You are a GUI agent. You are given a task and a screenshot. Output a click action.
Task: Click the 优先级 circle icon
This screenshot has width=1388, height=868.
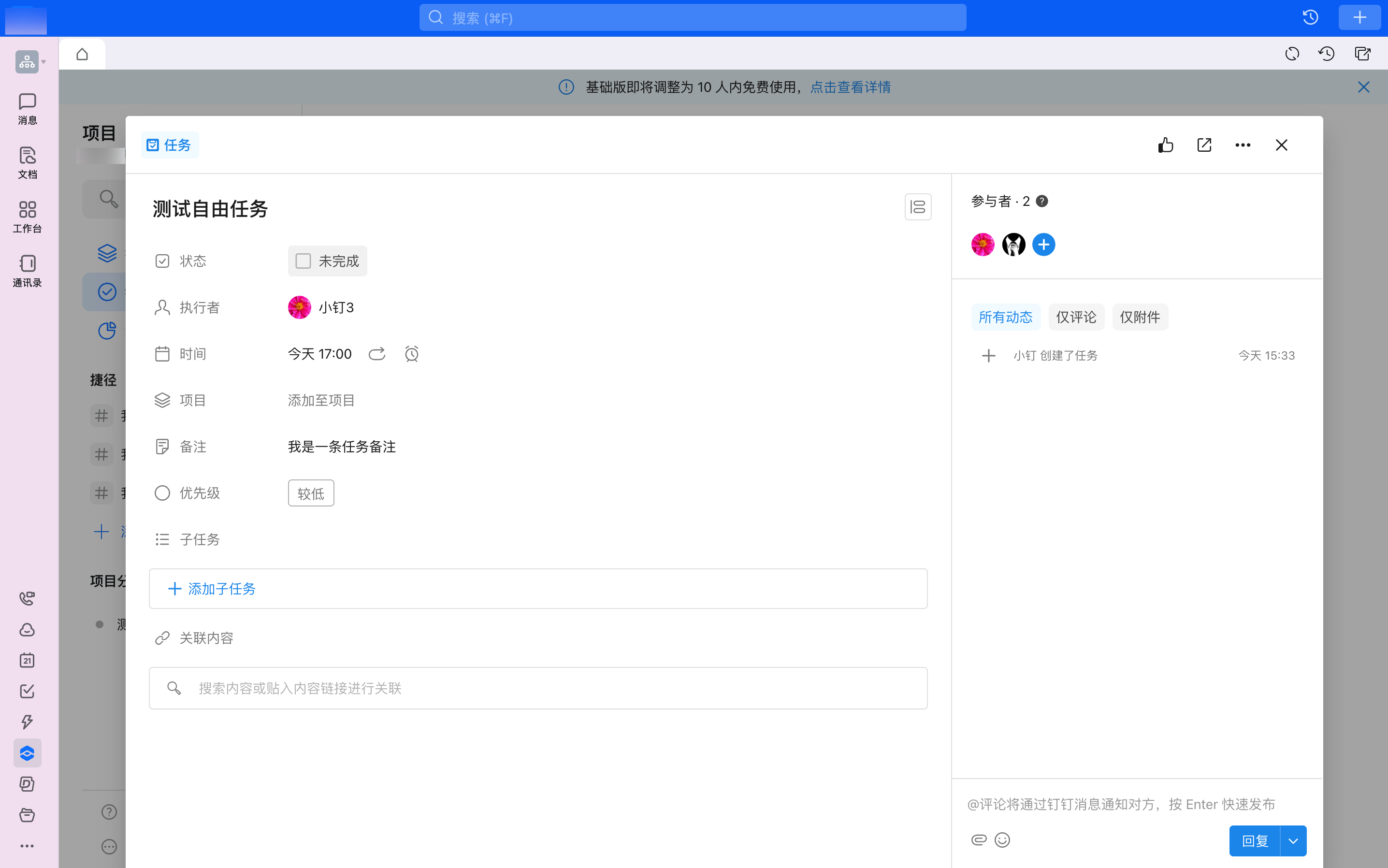coord(162,493)
